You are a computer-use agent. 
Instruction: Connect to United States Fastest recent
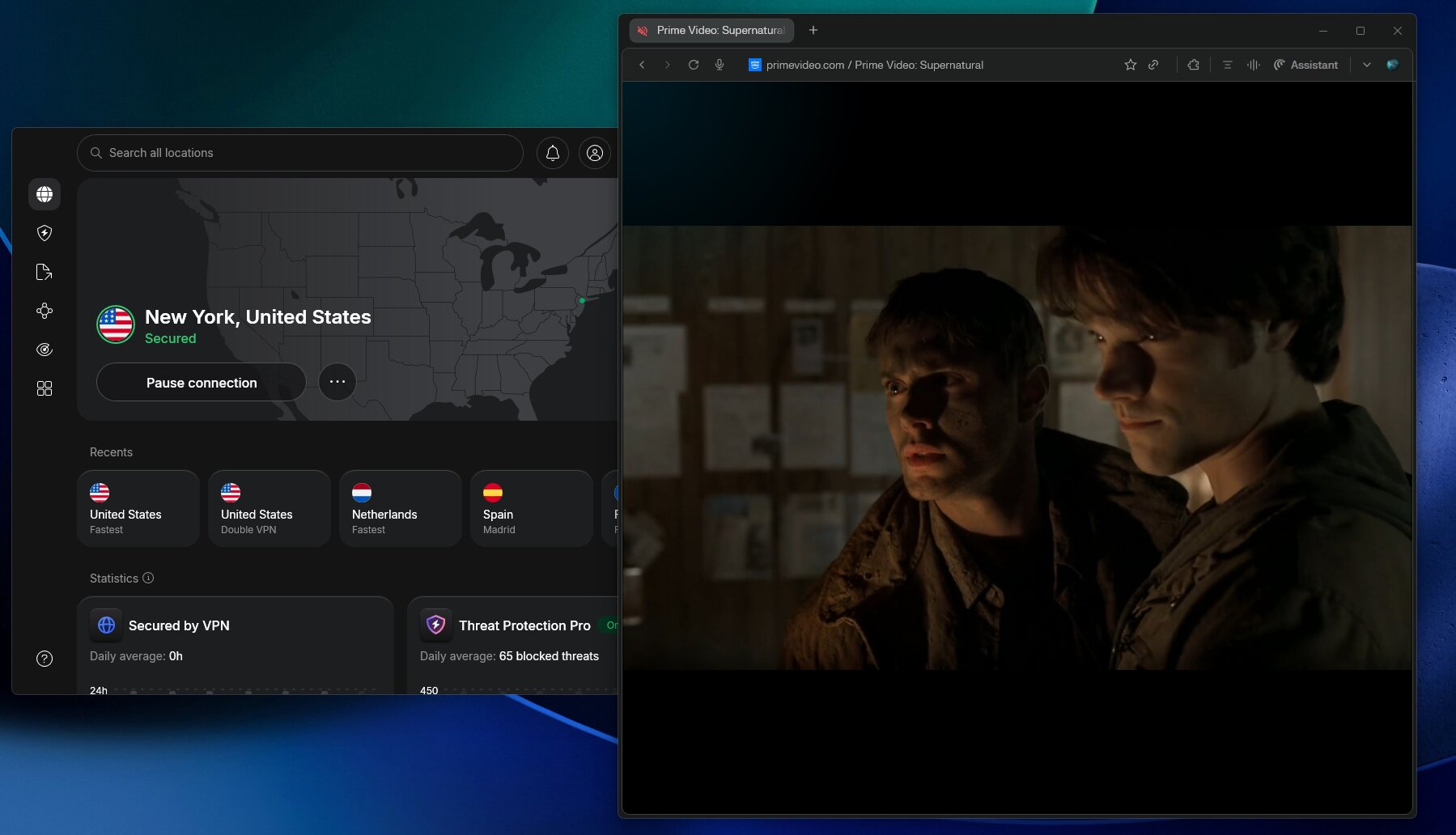click(x=138, y=509)
